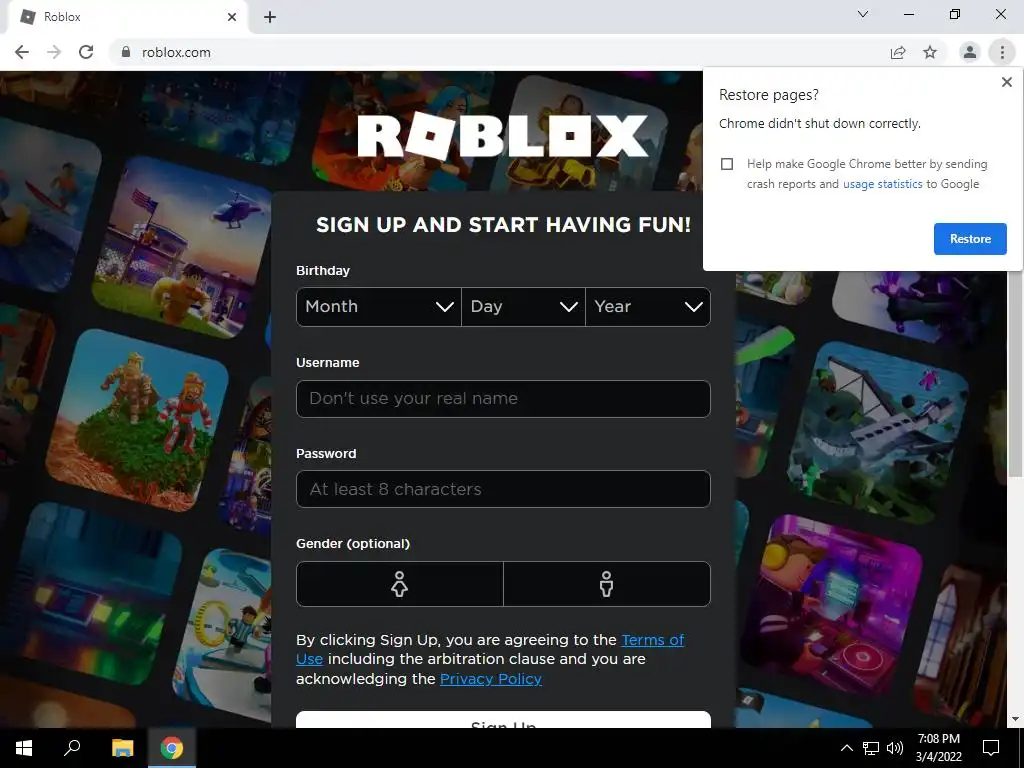
Task: Open the Chrome profile avatar menu
Action: pos(970,52)
